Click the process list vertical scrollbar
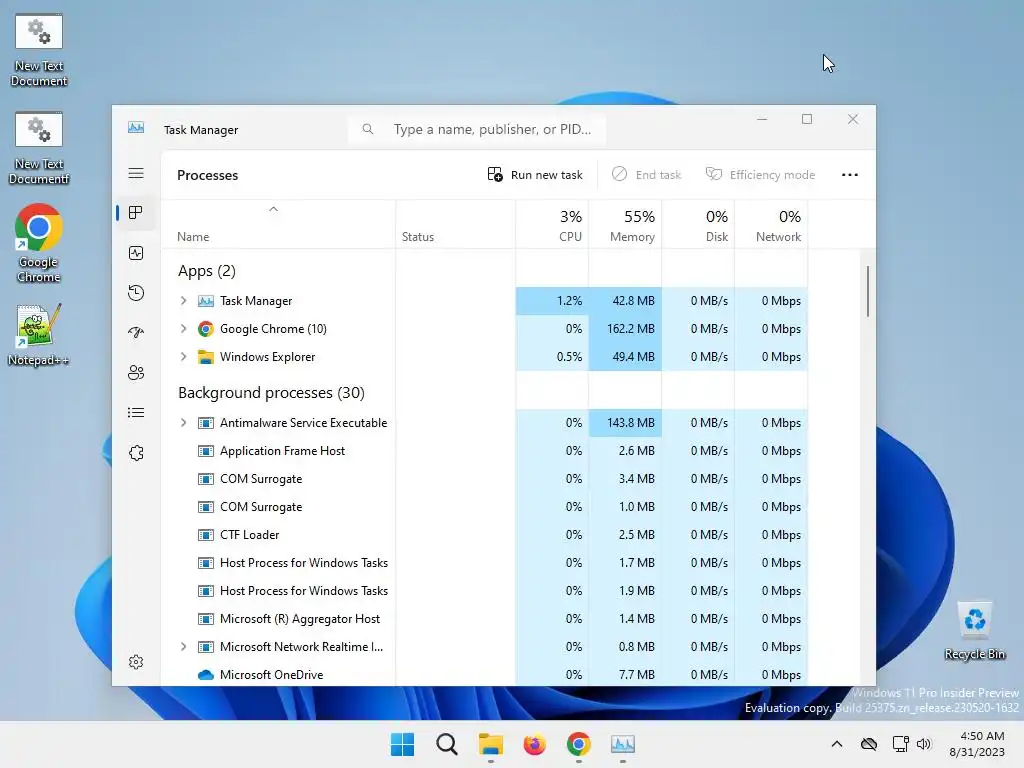 point(868,291)
